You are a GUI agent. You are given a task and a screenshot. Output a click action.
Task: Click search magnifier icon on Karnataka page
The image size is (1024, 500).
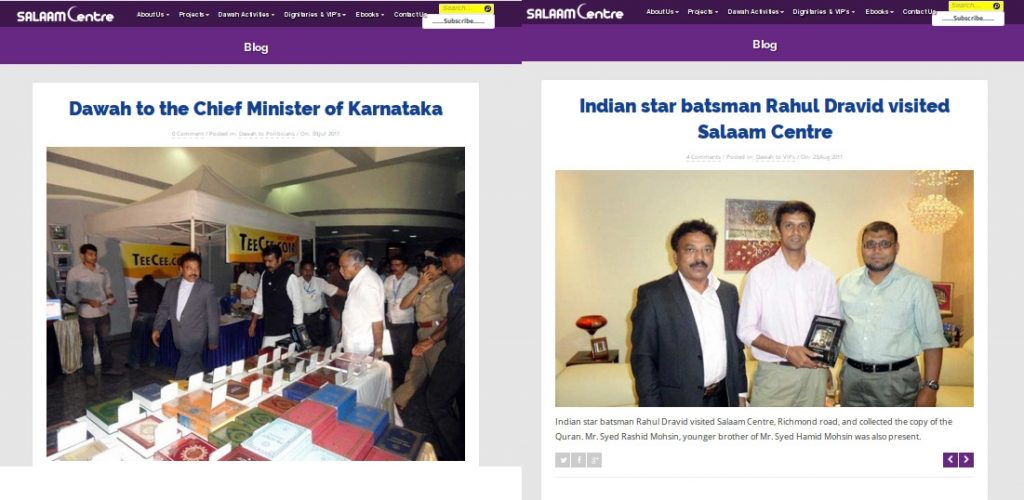pos(488,8)
